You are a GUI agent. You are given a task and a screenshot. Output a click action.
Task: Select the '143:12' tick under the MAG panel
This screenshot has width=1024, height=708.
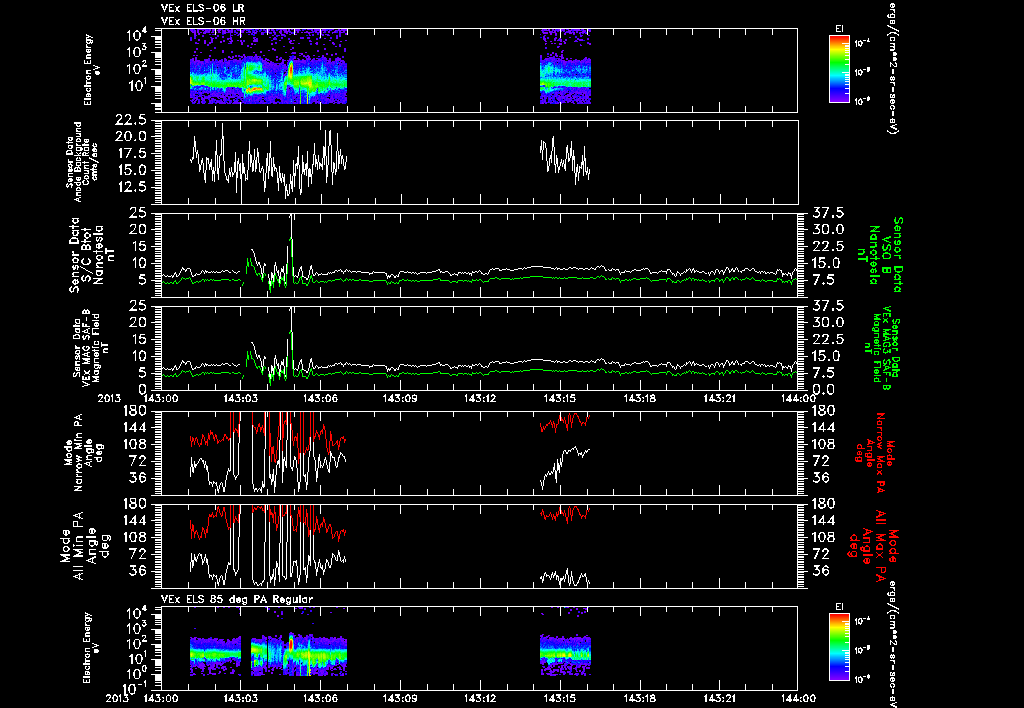(480, 398)
